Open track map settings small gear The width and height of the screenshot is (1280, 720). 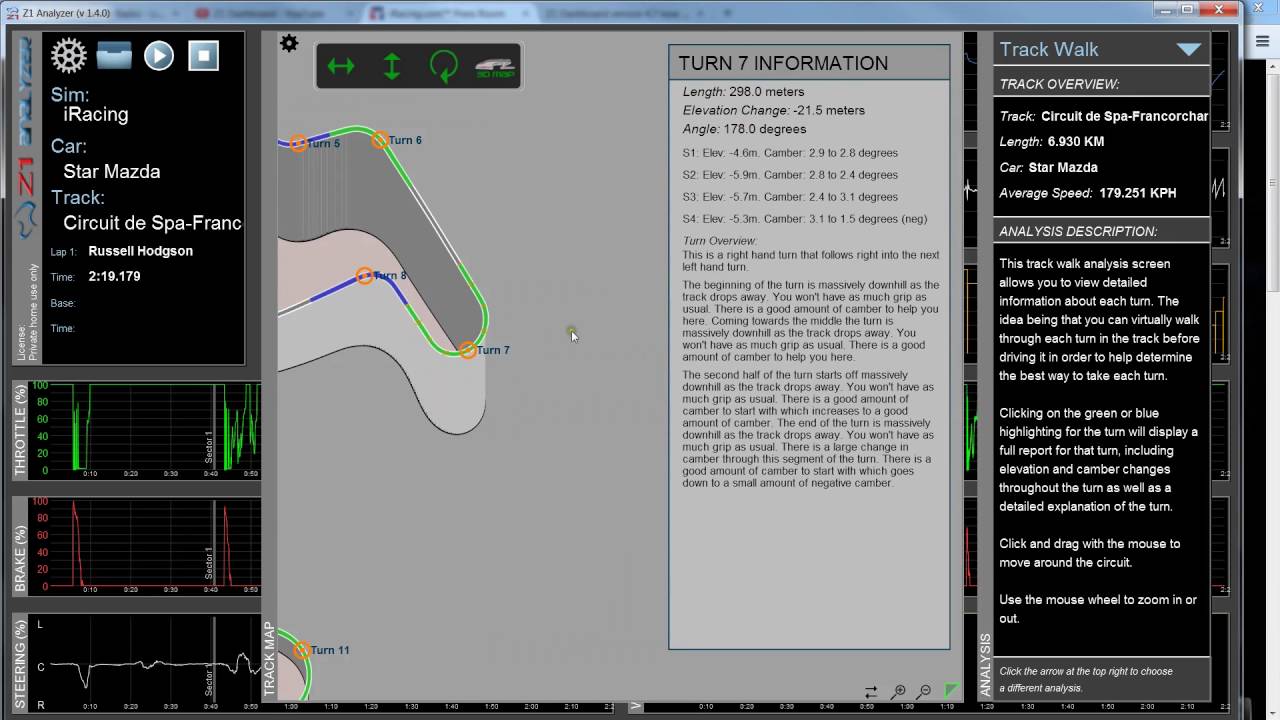pyautogui.click(x=289, y=43)
